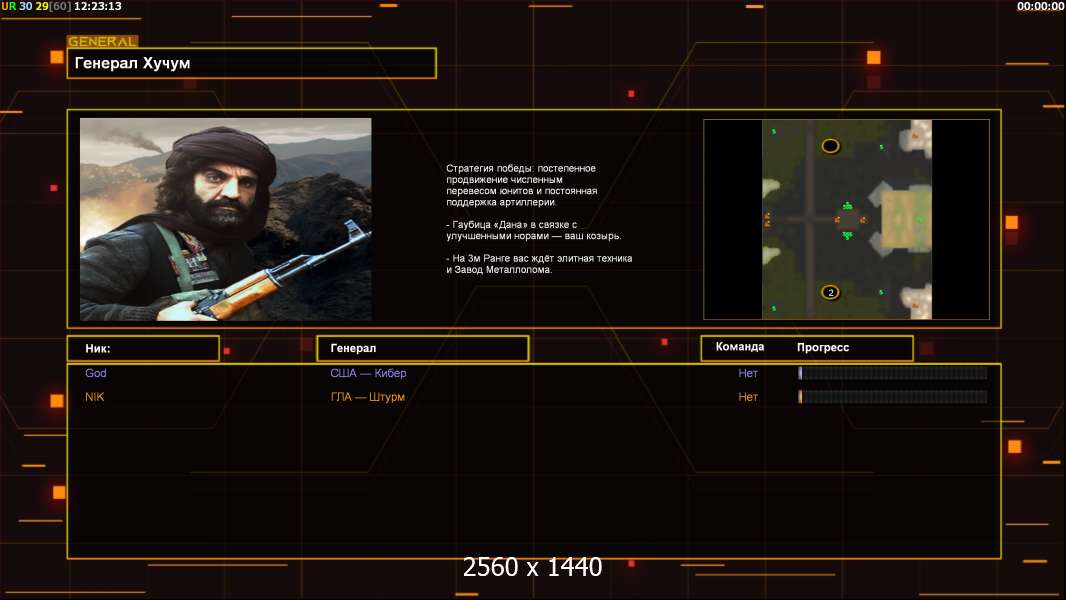Click the ГЛА — Штурм general entry
The height and width of the screenshot is (600, 1066).
tap(367, 397)
